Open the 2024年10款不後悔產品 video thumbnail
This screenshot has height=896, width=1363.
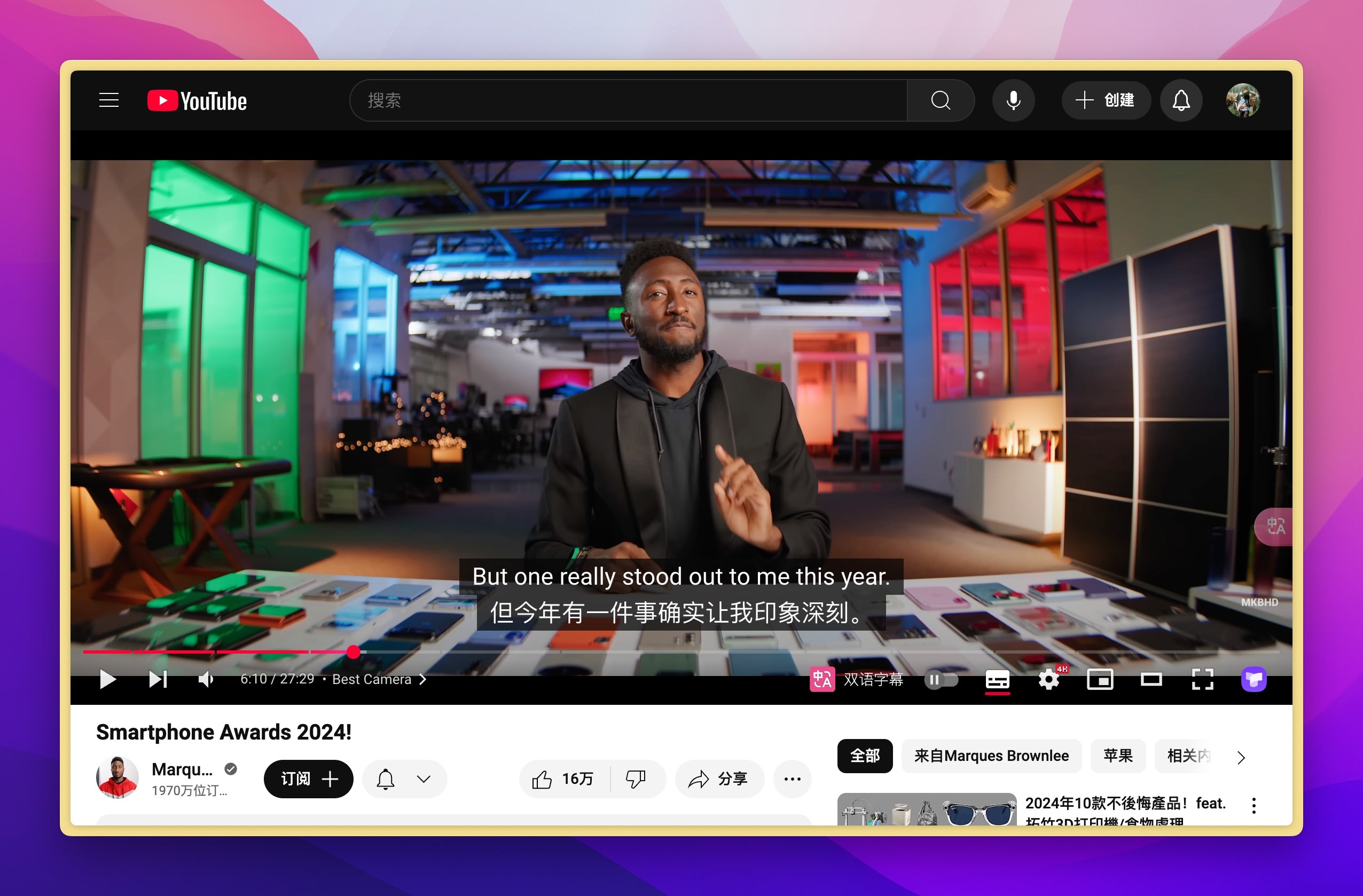pyautogui.click(x=927, y=809)
